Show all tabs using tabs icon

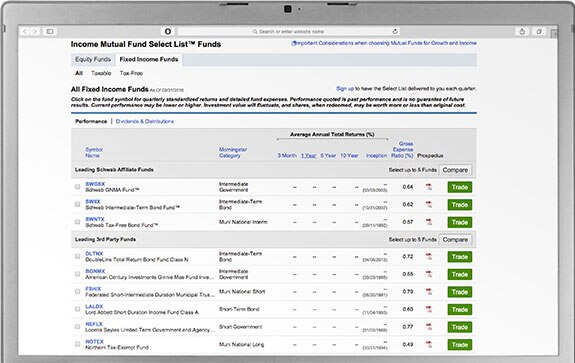(x=539, y=32)
